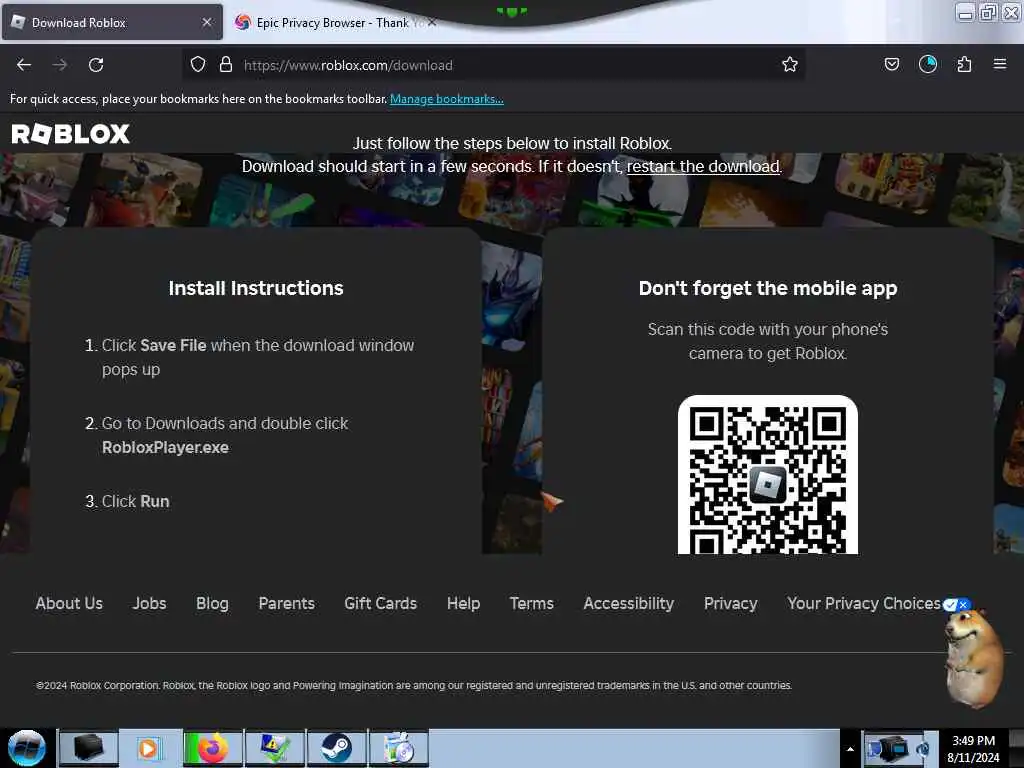Click the ©2024 Roblox Corporation copyright notice
1024x768 pixels.
click(x=414, y=686)
